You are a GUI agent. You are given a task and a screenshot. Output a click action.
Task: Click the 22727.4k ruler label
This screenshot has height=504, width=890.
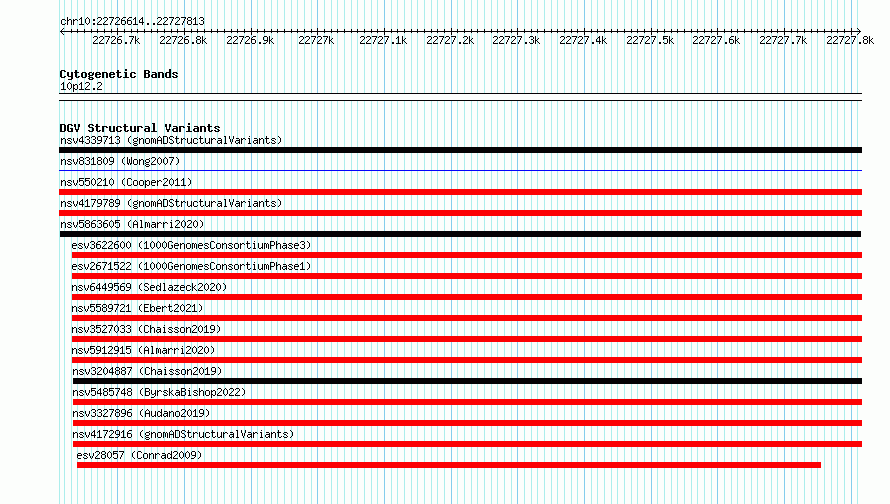583,40
